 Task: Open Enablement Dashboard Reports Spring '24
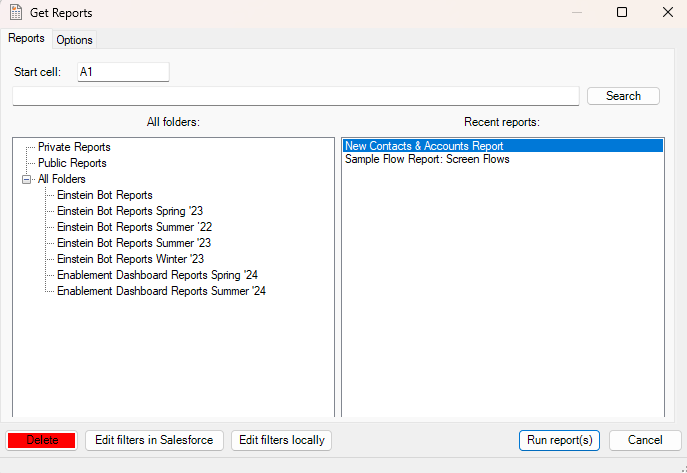157,275
